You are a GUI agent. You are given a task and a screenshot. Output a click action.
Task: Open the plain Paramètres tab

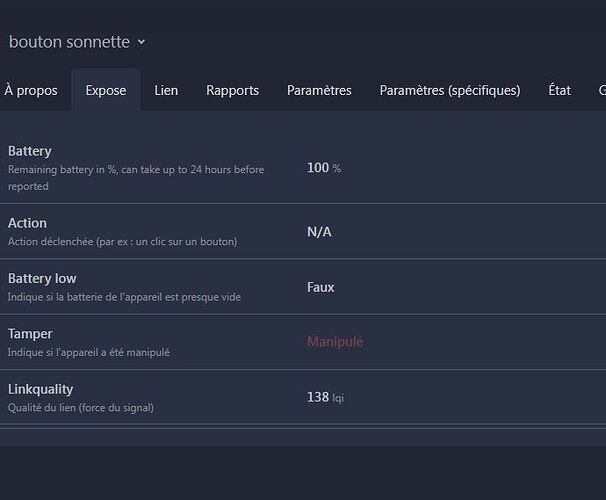(319, 90)
